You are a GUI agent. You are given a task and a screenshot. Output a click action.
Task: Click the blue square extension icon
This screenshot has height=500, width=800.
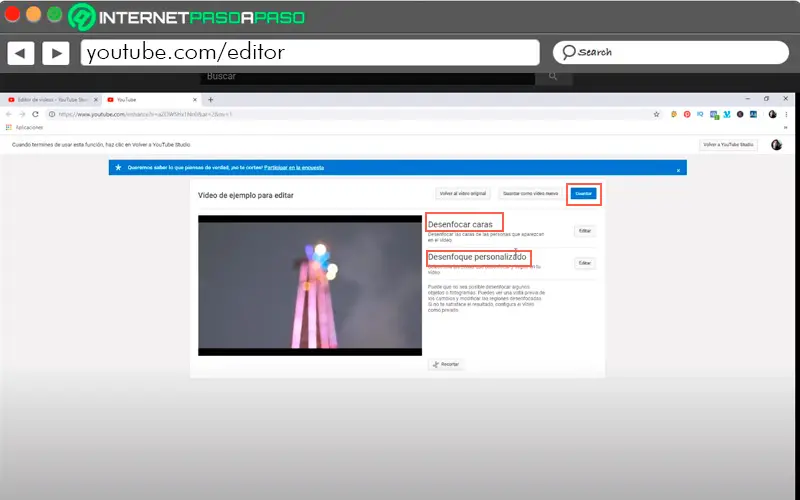click(754, 114)
